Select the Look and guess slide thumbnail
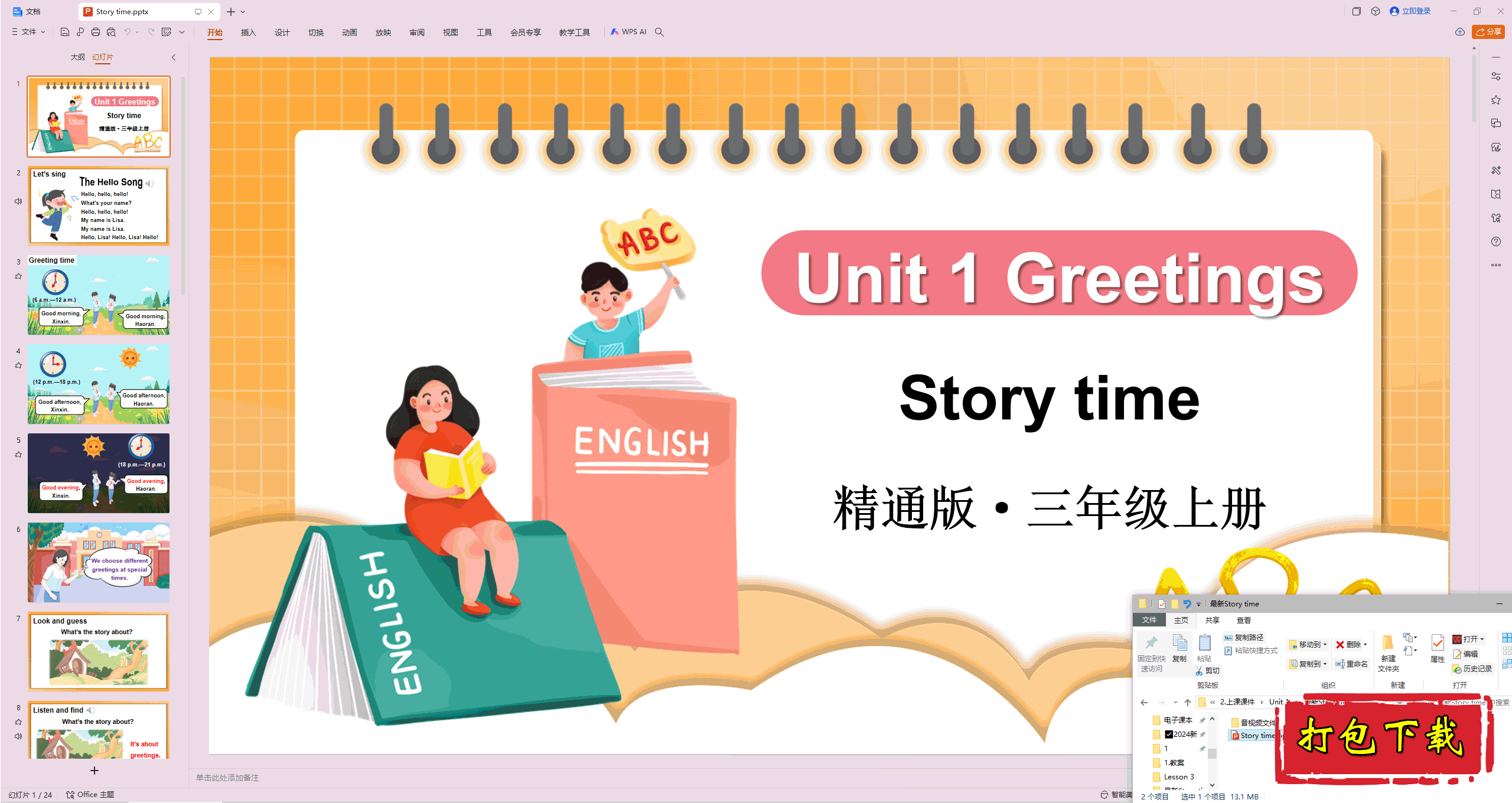 point(99,652)
